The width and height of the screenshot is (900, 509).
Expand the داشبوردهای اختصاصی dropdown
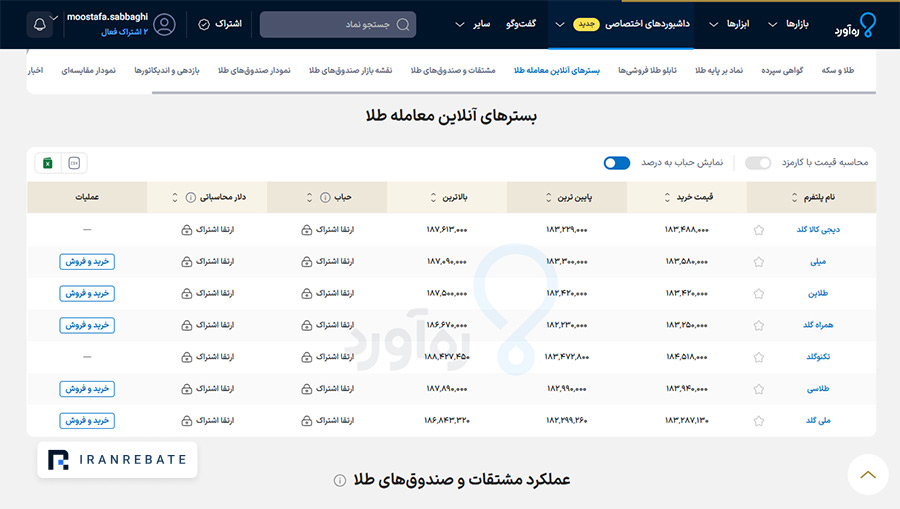[x=560, y=24]
